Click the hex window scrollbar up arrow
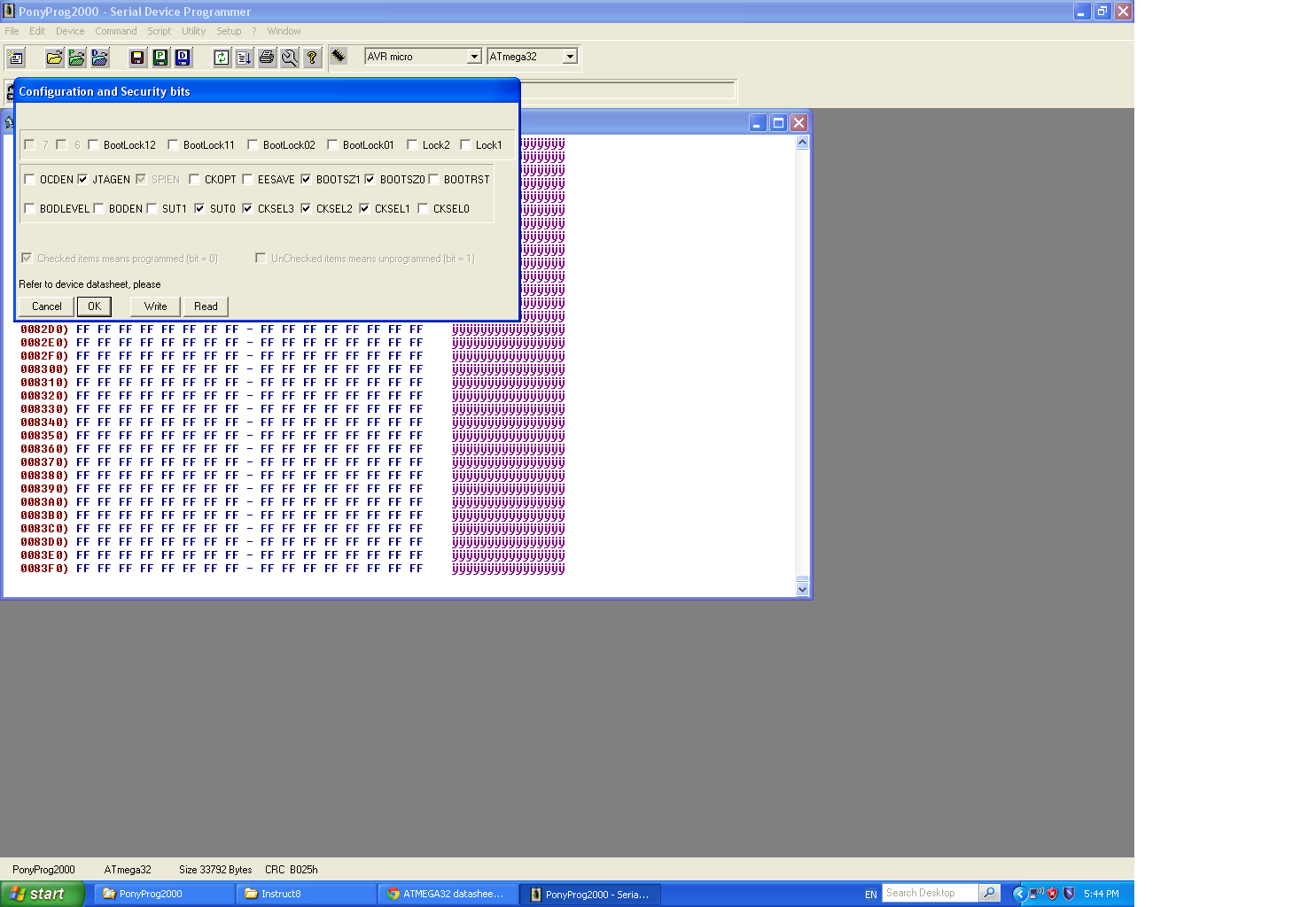The height and width of the screenshot is (907, 1316). [802, 143]
